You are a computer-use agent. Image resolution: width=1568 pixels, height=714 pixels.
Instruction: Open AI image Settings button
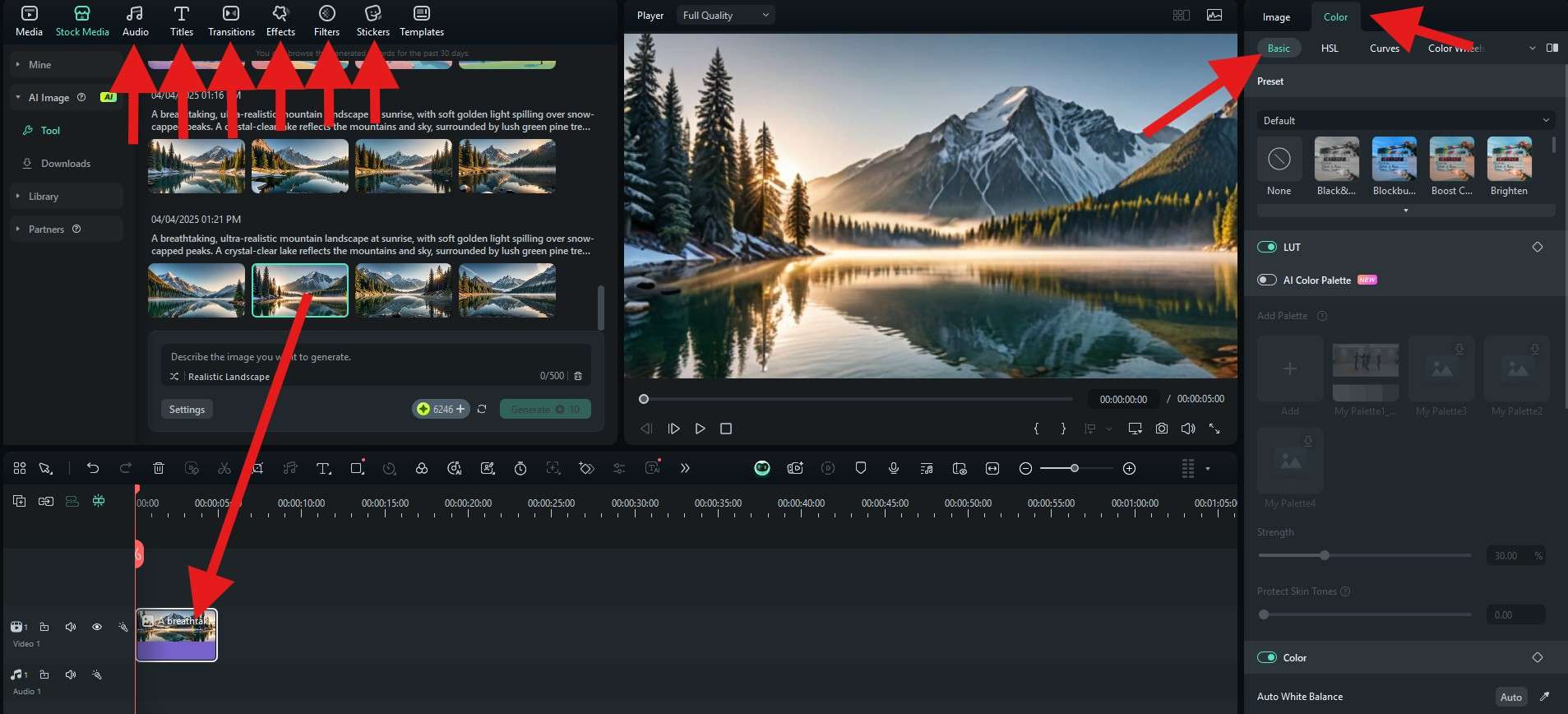(187, 409)
